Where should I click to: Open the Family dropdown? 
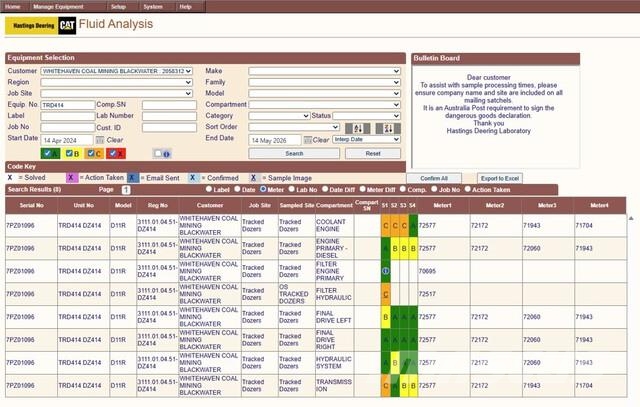click(x=324, y=82)
